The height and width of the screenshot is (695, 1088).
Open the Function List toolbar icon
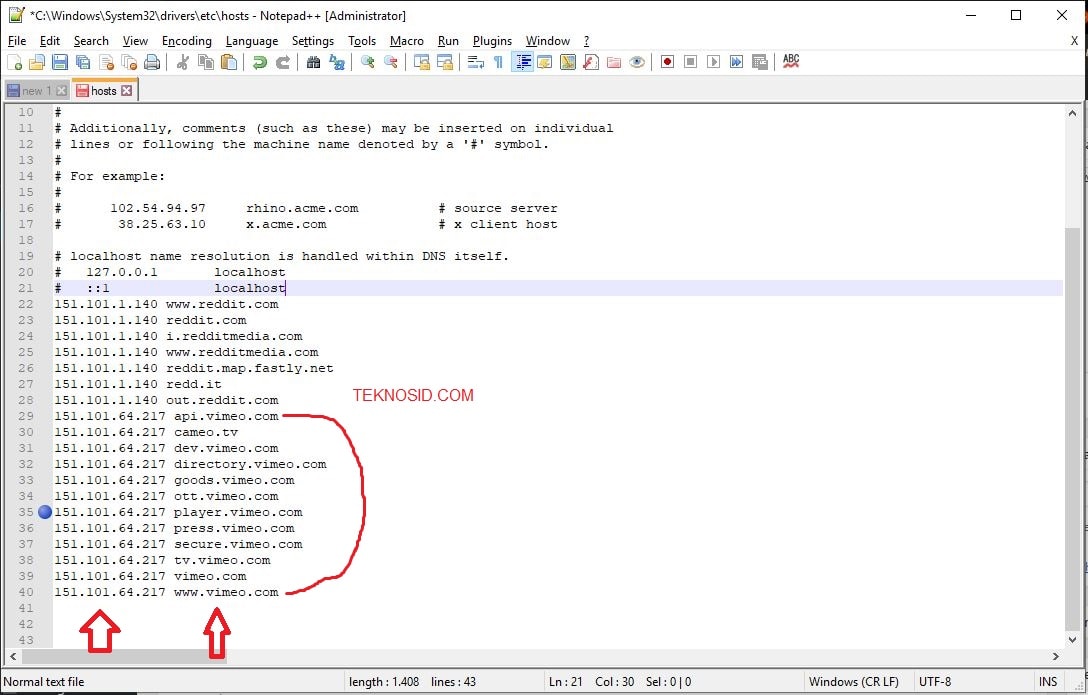click(x=590, y=62)
